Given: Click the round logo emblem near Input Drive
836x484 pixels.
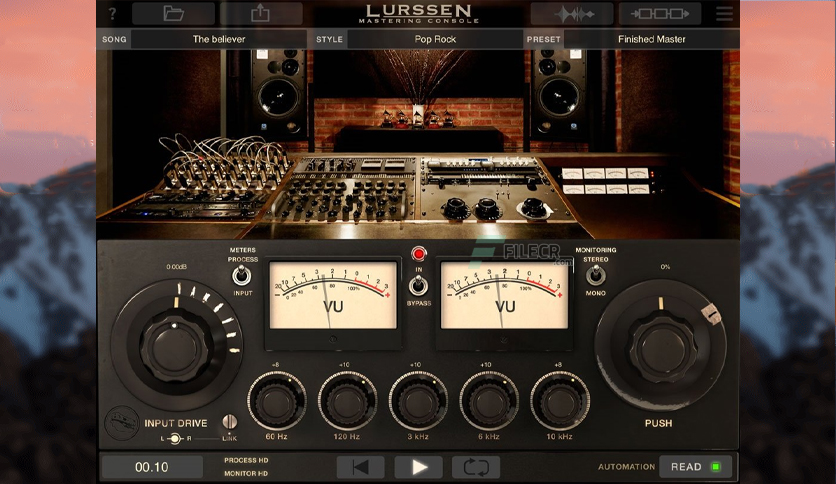Looking at the screenshot, I should coord(122,423).
